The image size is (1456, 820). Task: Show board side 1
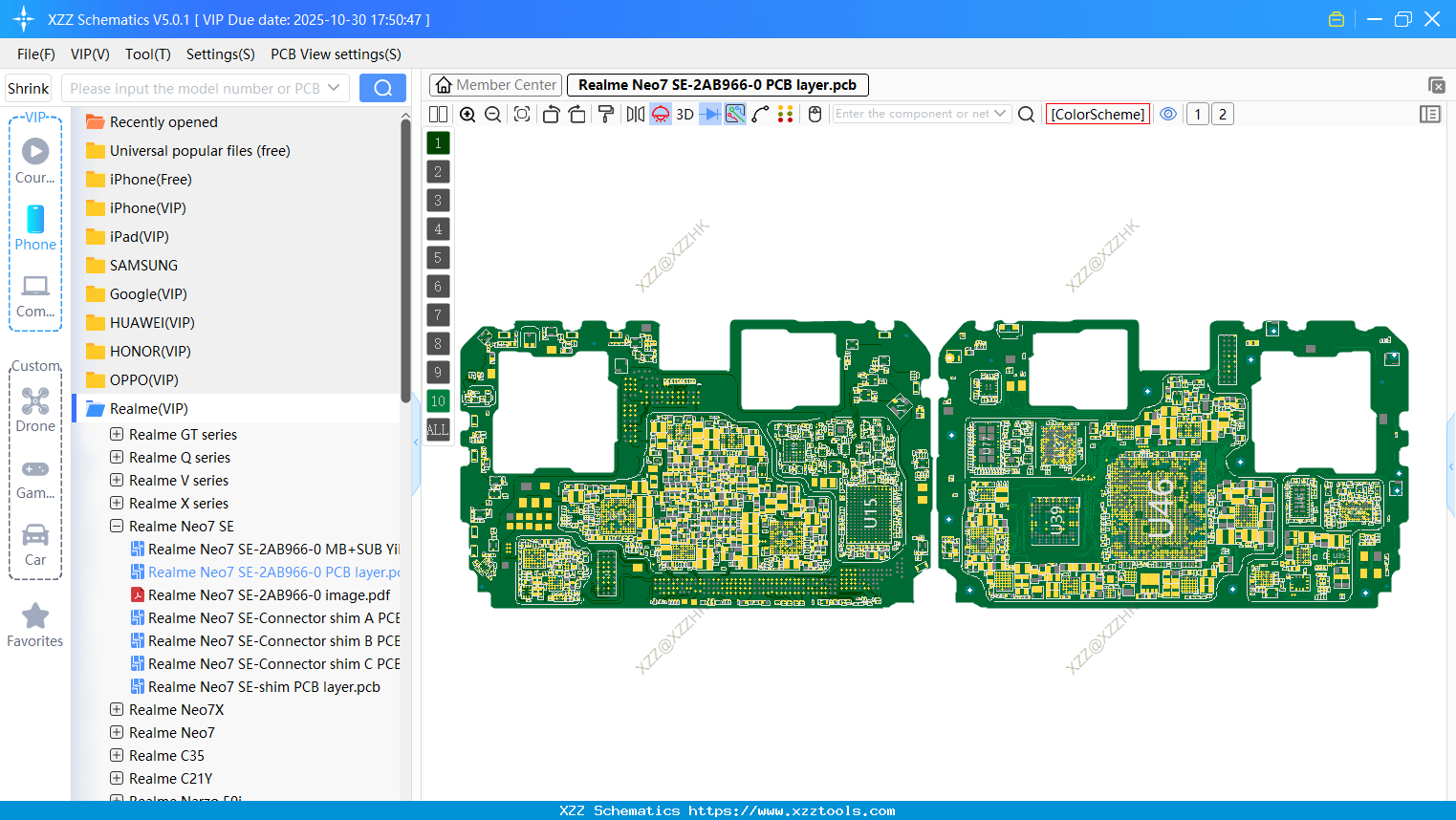tap(1197, 114)
